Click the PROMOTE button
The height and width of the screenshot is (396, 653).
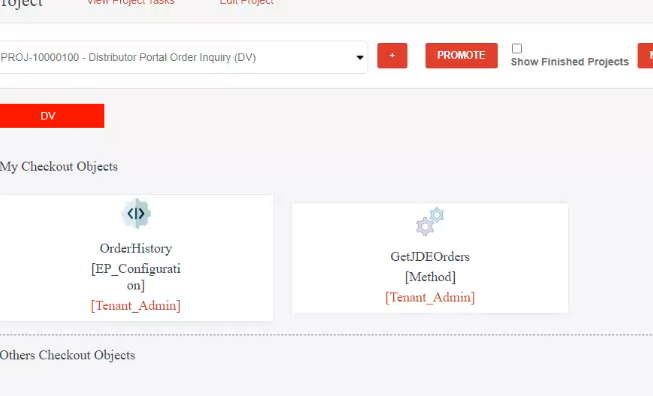[x=461, y=55]
